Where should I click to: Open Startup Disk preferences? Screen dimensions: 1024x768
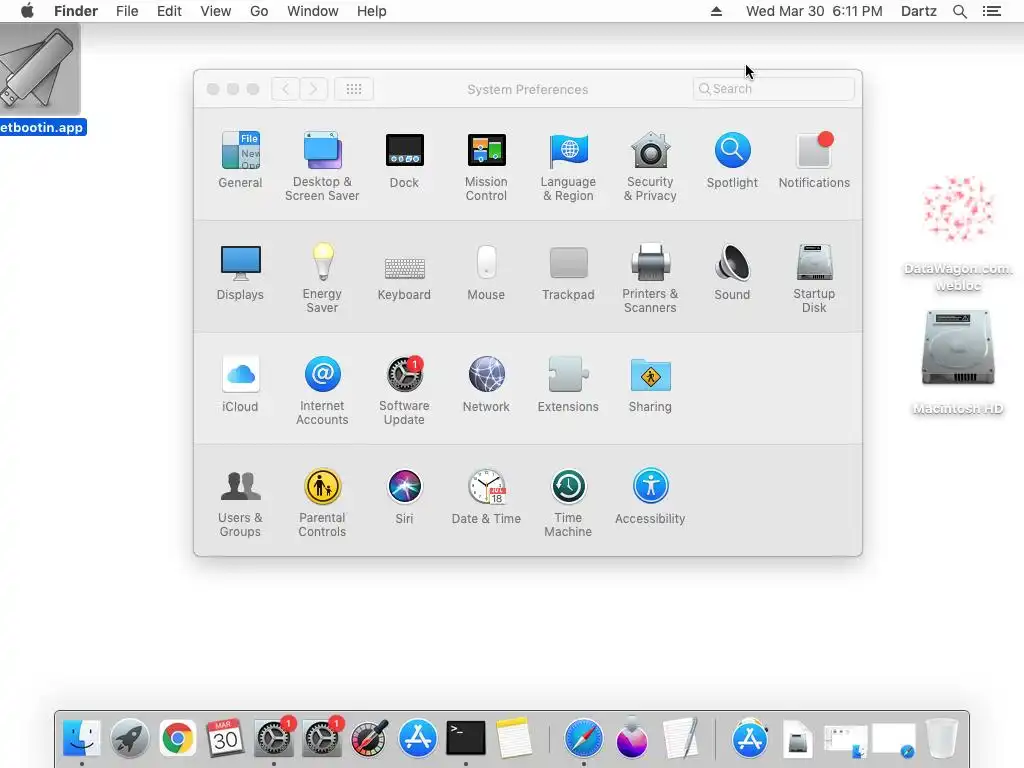(814, 278)
